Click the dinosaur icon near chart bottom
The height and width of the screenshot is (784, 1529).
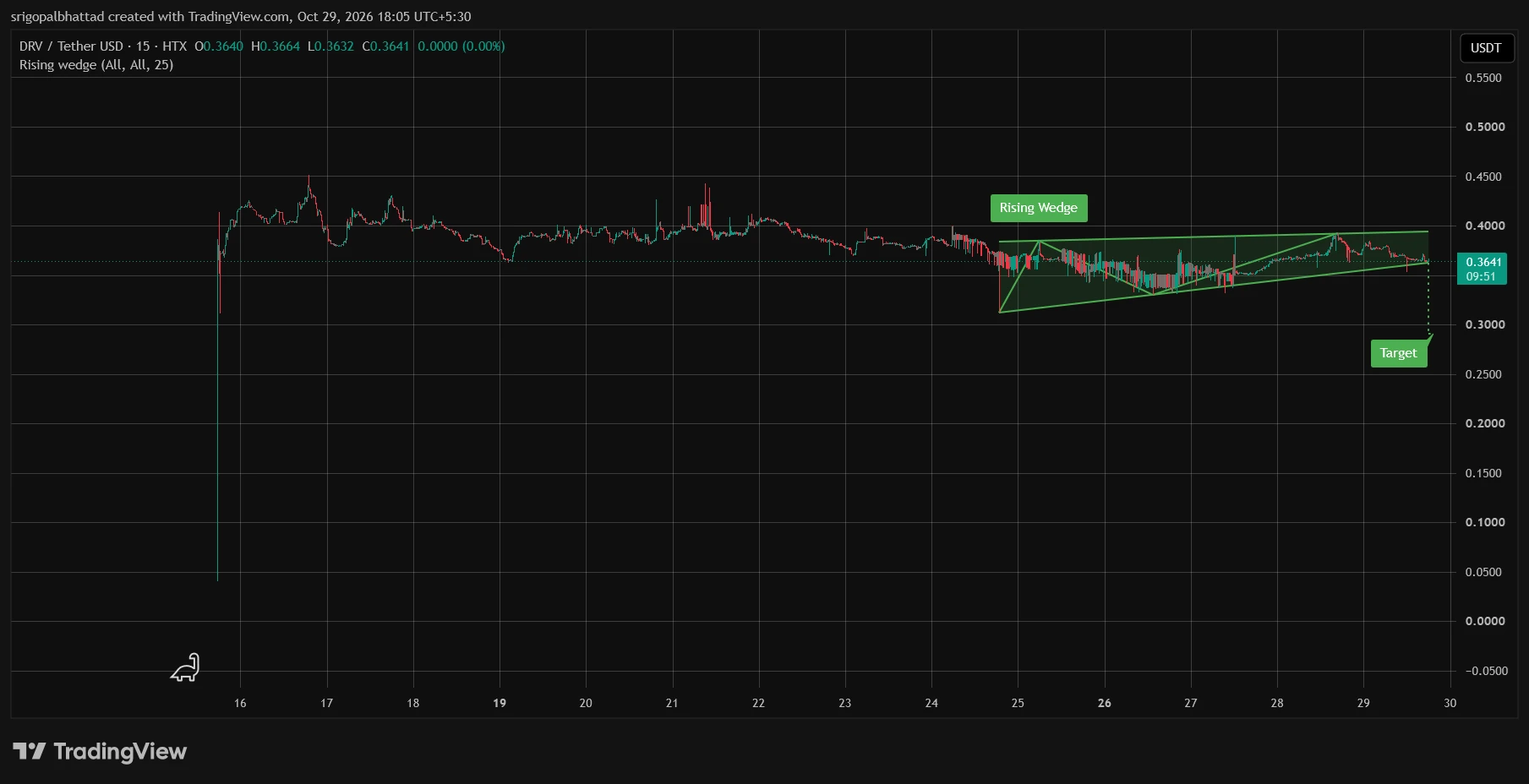click(185, 667)
